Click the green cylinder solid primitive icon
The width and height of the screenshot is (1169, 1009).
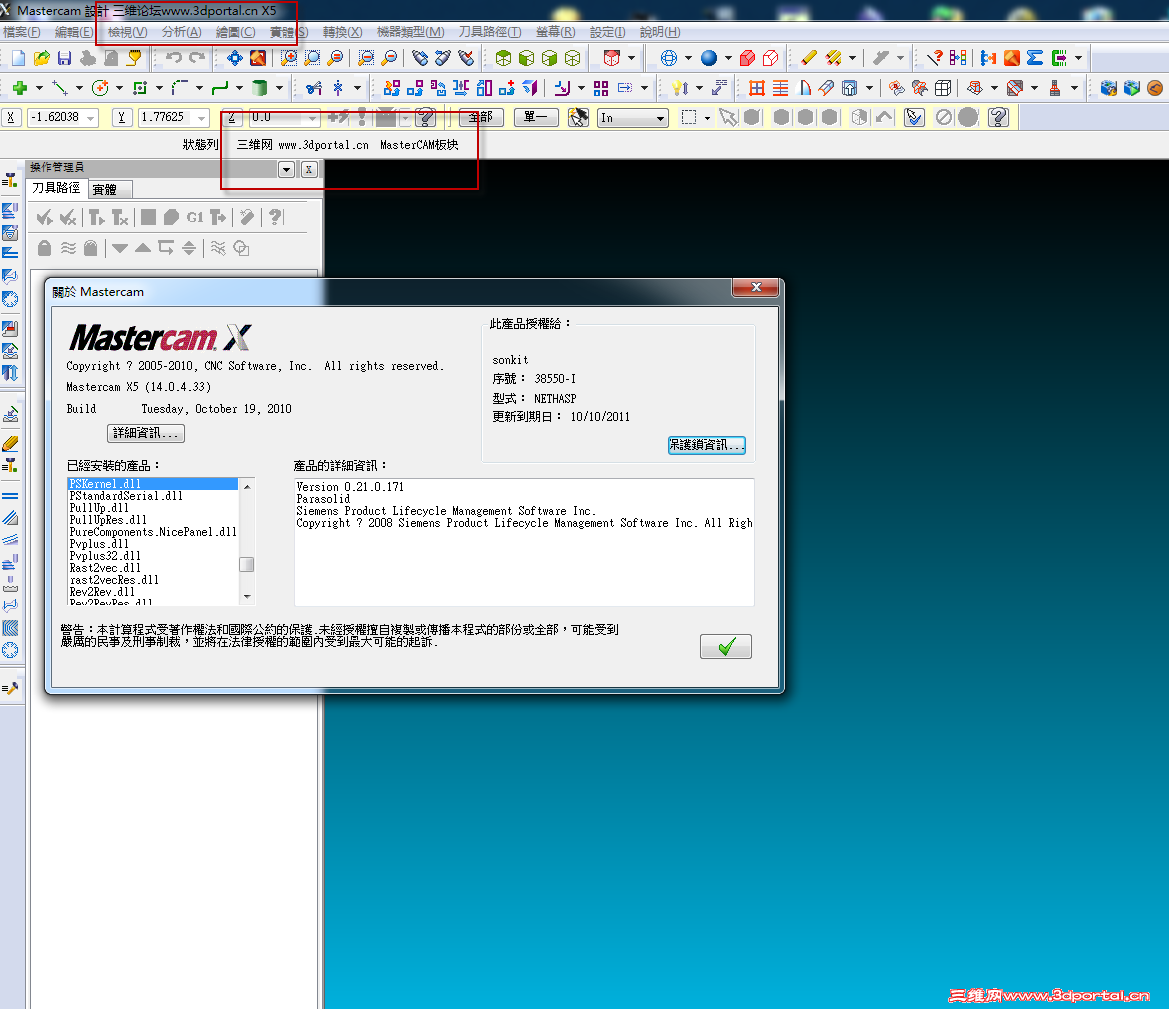point(259,88)
